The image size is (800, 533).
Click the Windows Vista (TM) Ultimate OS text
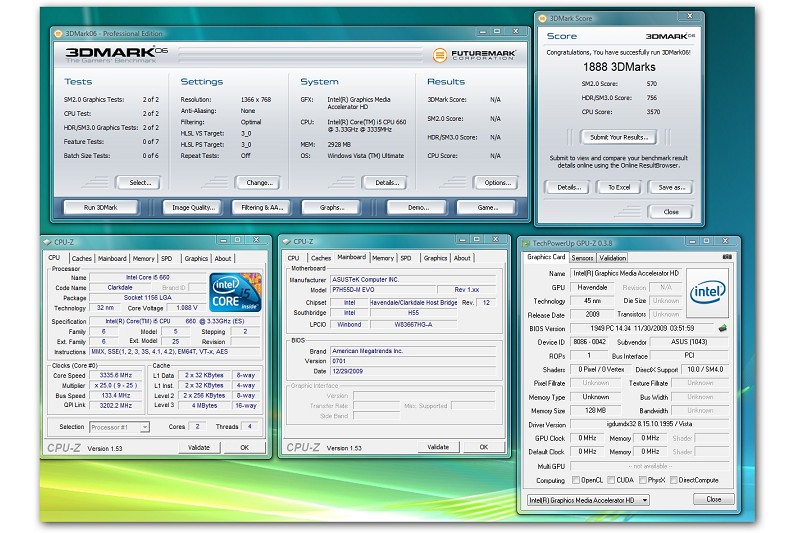point(365,156)
